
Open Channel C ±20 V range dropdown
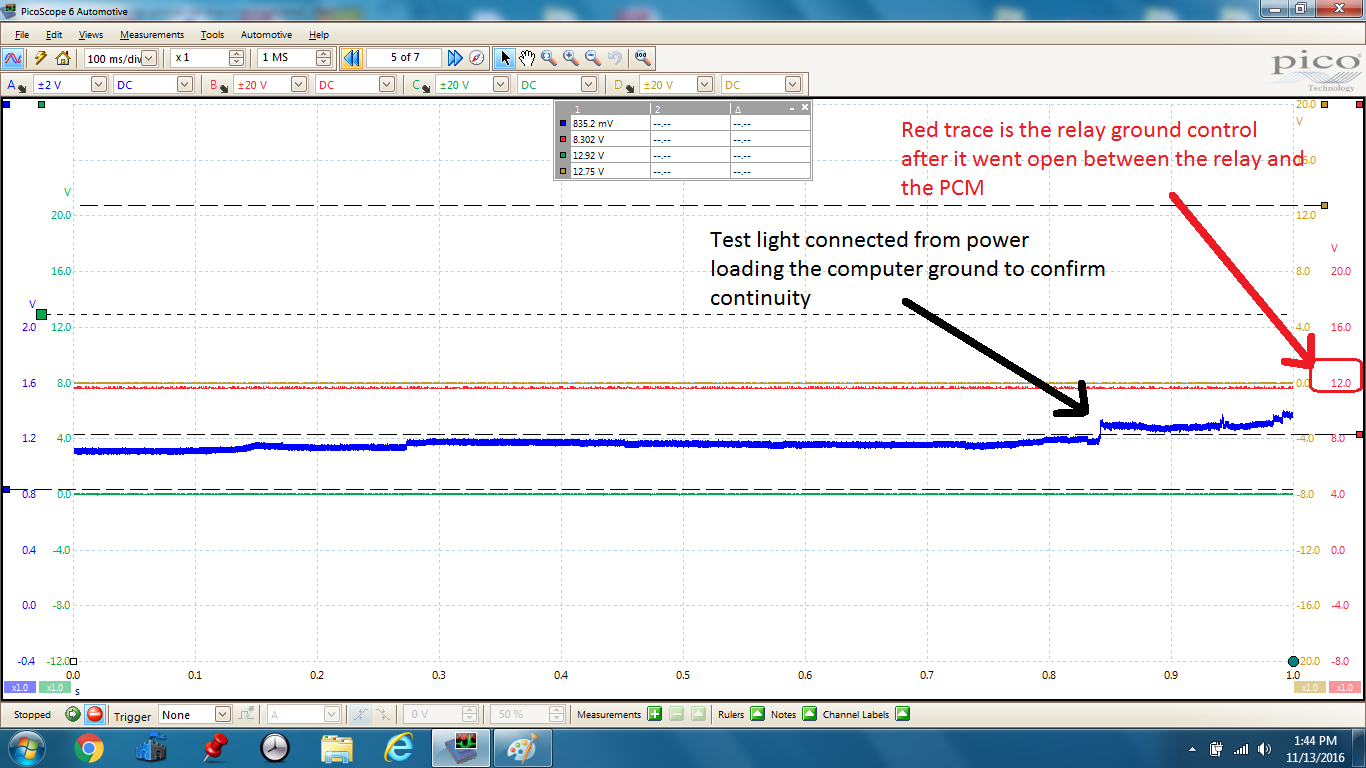502,85
